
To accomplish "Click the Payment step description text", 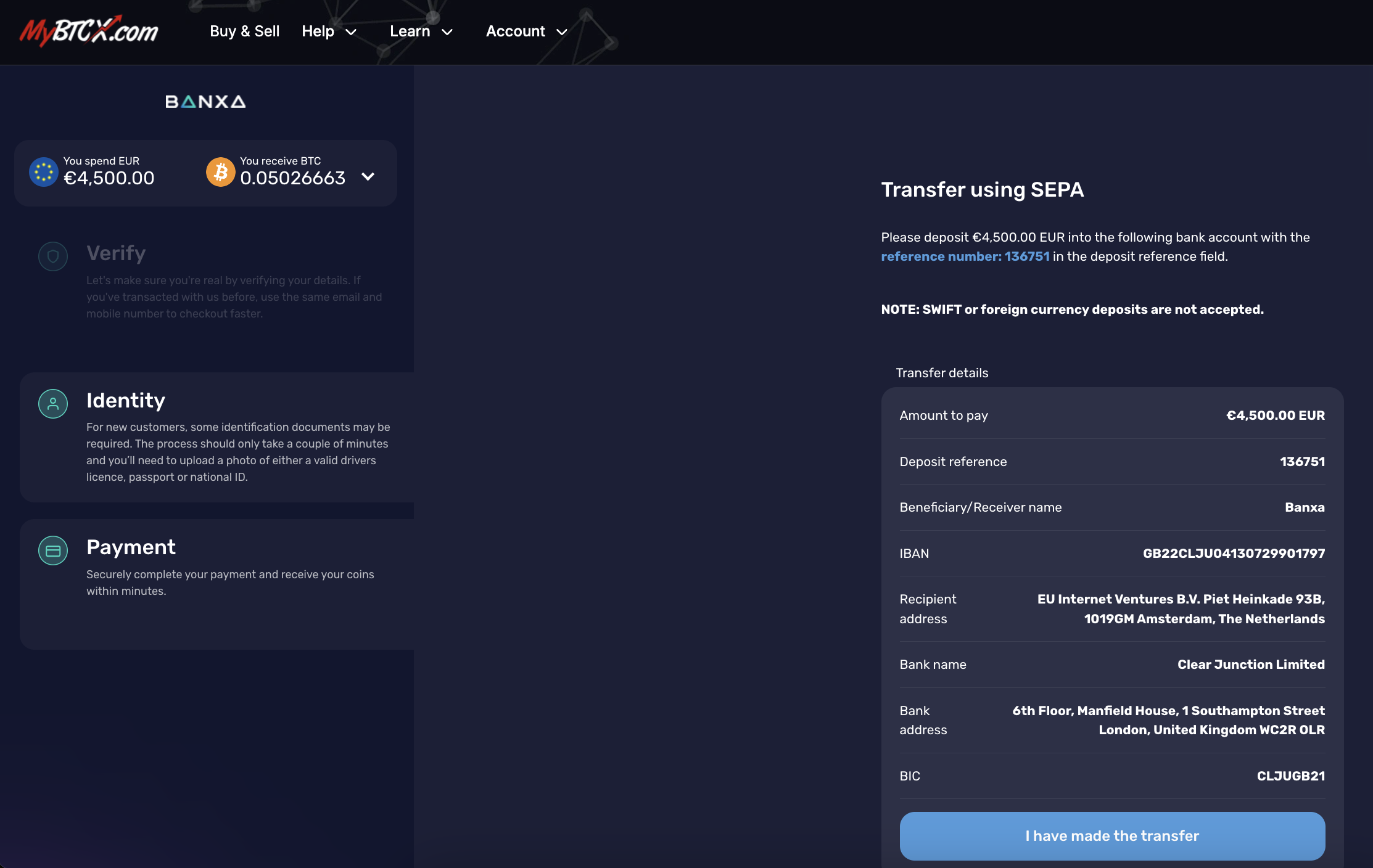I will pyautogui.click(x=230, y=583).
